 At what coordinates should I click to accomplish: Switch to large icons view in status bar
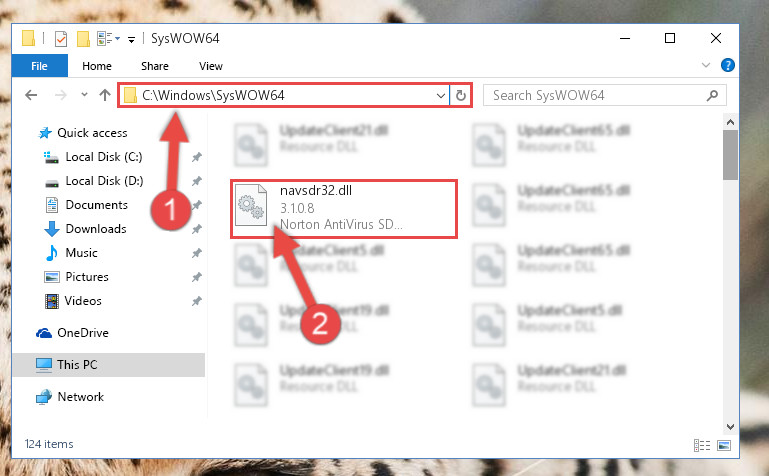coord(724,445)
